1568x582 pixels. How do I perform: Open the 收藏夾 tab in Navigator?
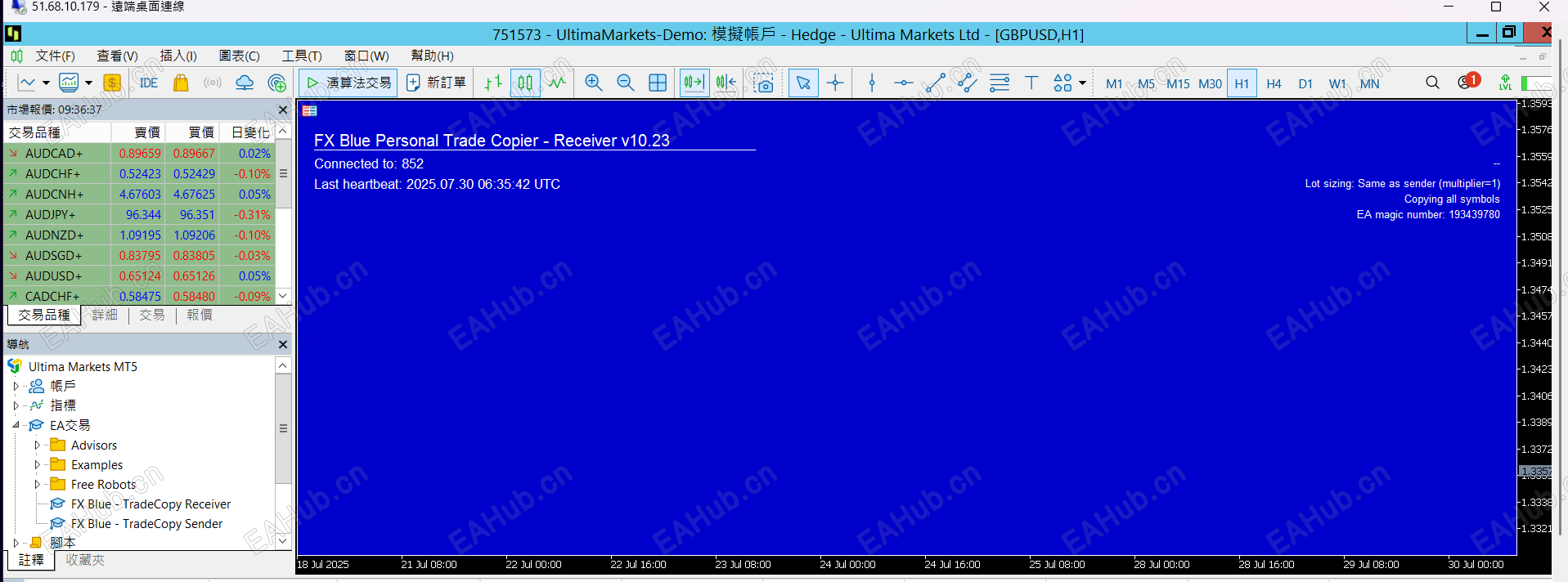point(85,560)
